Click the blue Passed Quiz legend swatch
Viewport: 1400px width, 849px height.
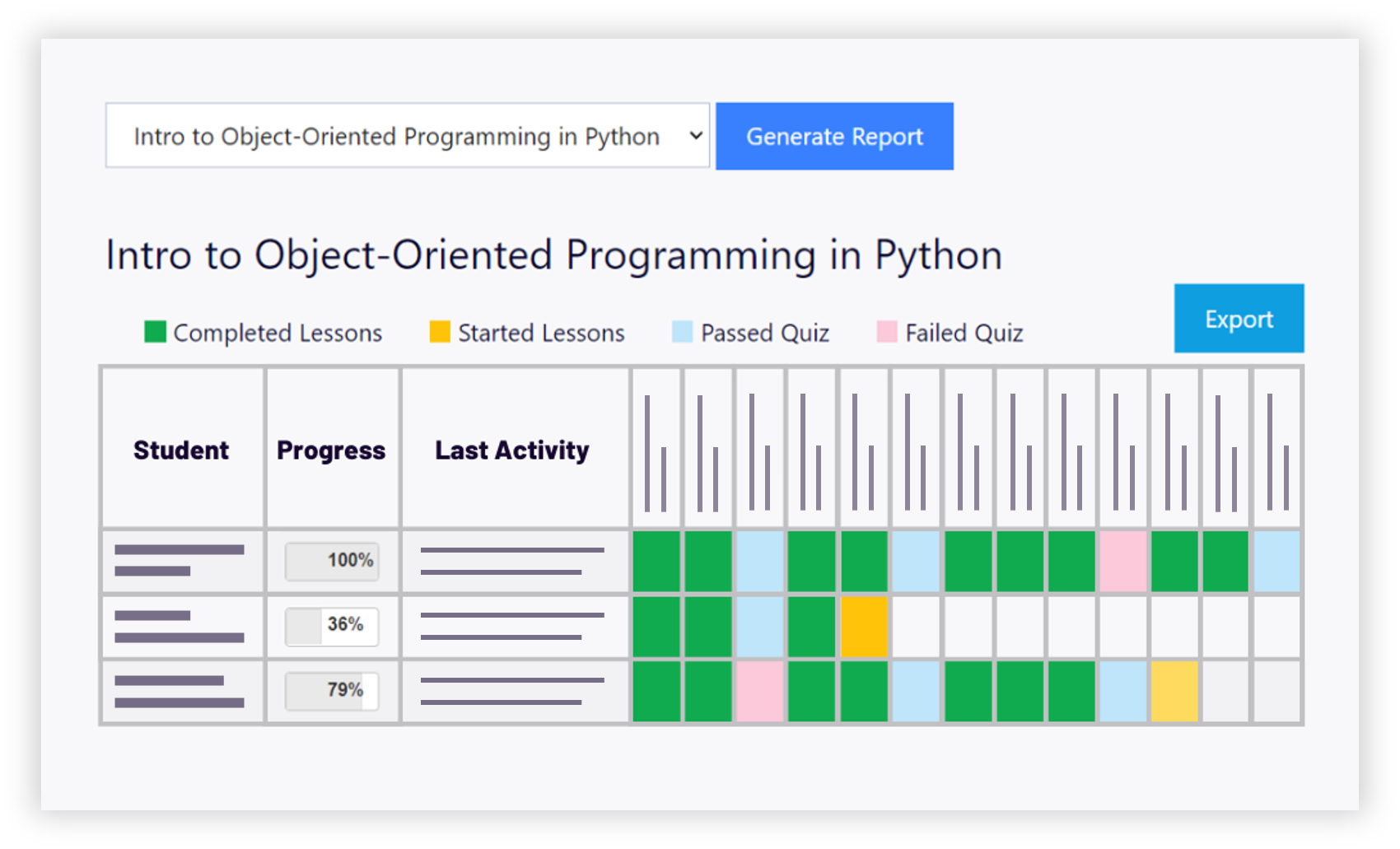(682, 332)
